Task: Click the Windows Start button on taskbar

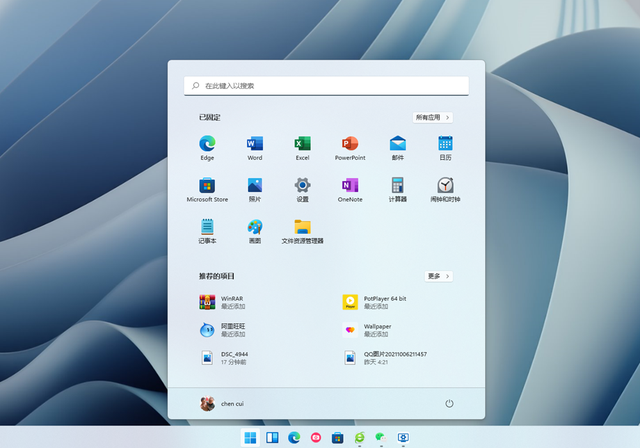Action: (250, 438)
